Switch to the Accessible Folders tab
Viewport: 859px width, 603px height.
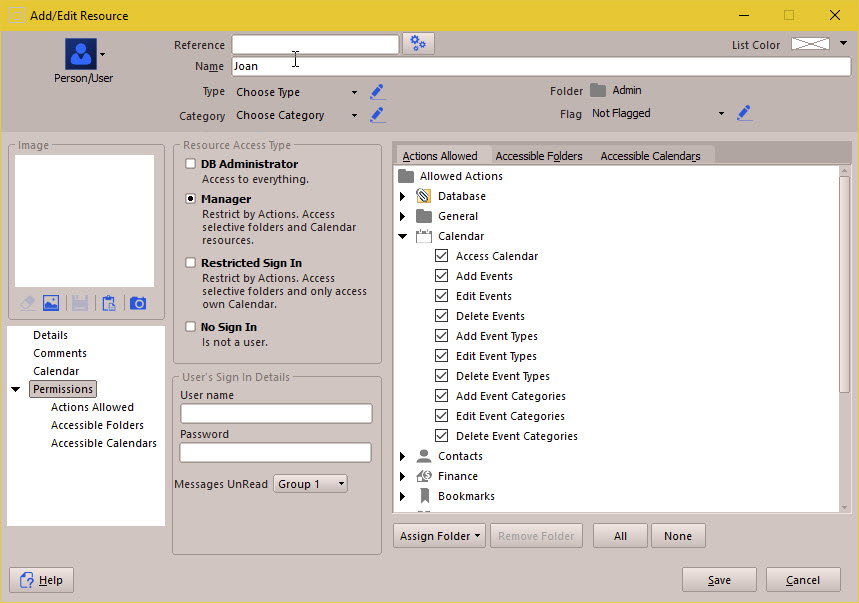(539, 156)
